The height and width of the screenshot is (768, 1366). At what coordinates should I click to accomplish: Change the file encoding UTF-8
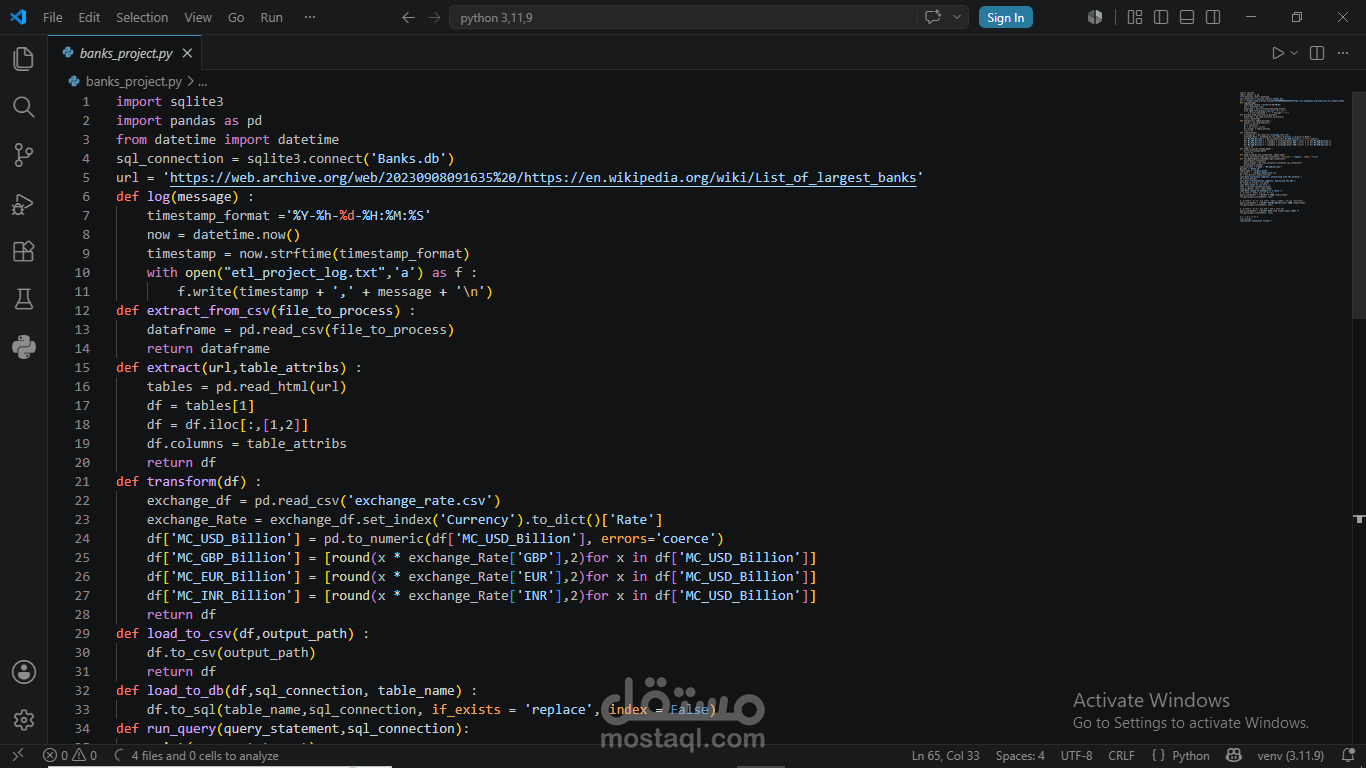pos(1076,756)
